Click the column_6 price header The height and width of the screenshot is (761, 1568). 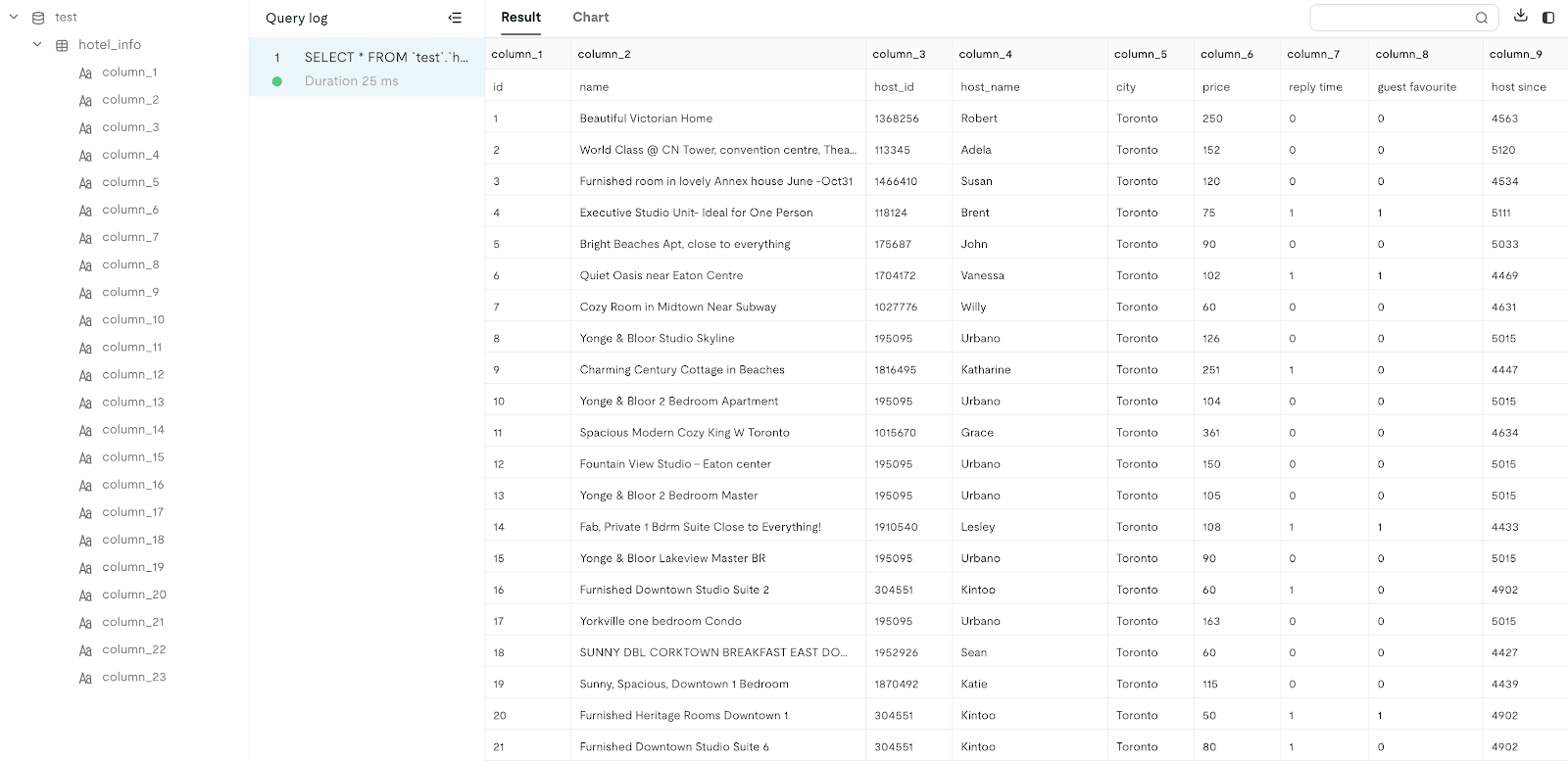[x=1226, y=54]
